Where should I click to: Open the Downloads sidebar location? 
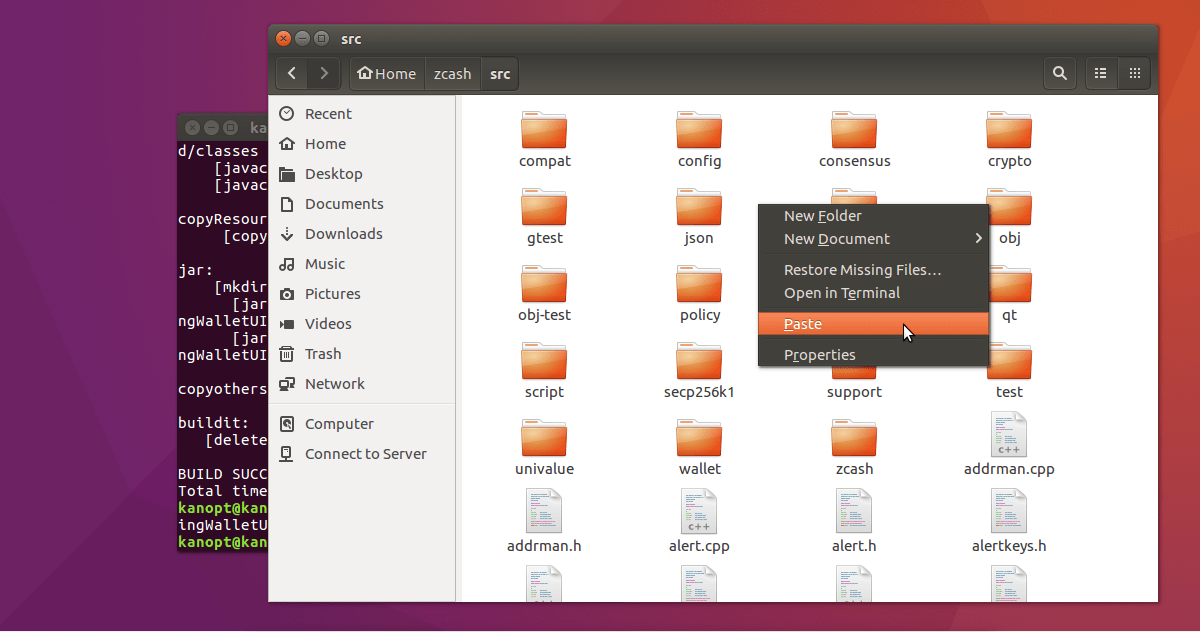click(343, 234)
